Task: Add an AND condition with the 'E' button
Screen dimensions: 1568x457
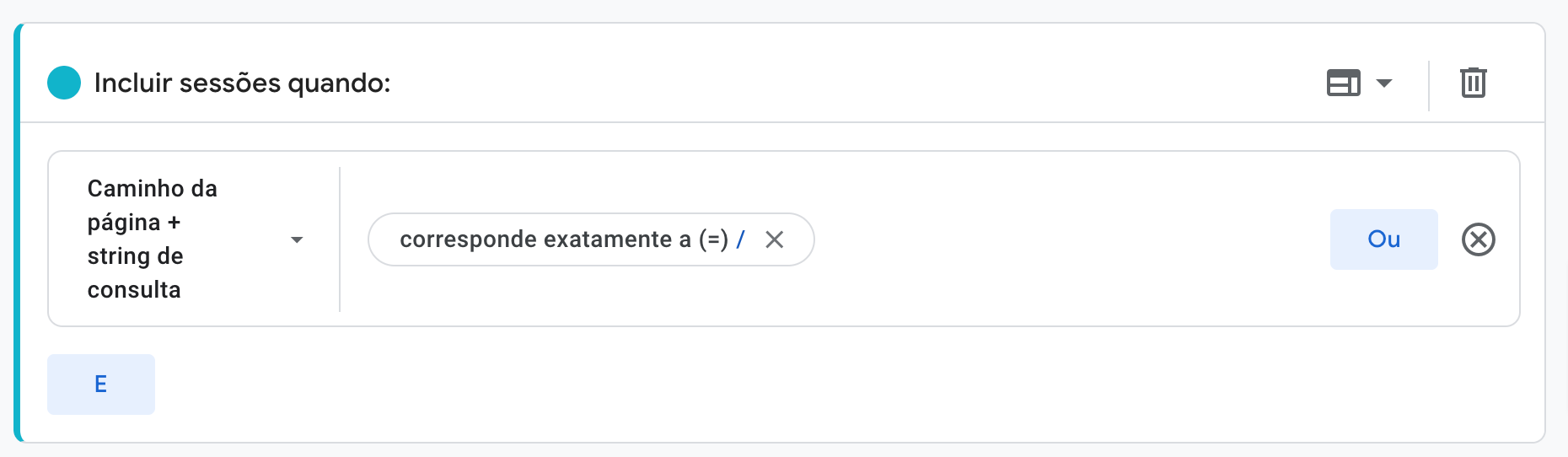Action: tap(100, 384)
